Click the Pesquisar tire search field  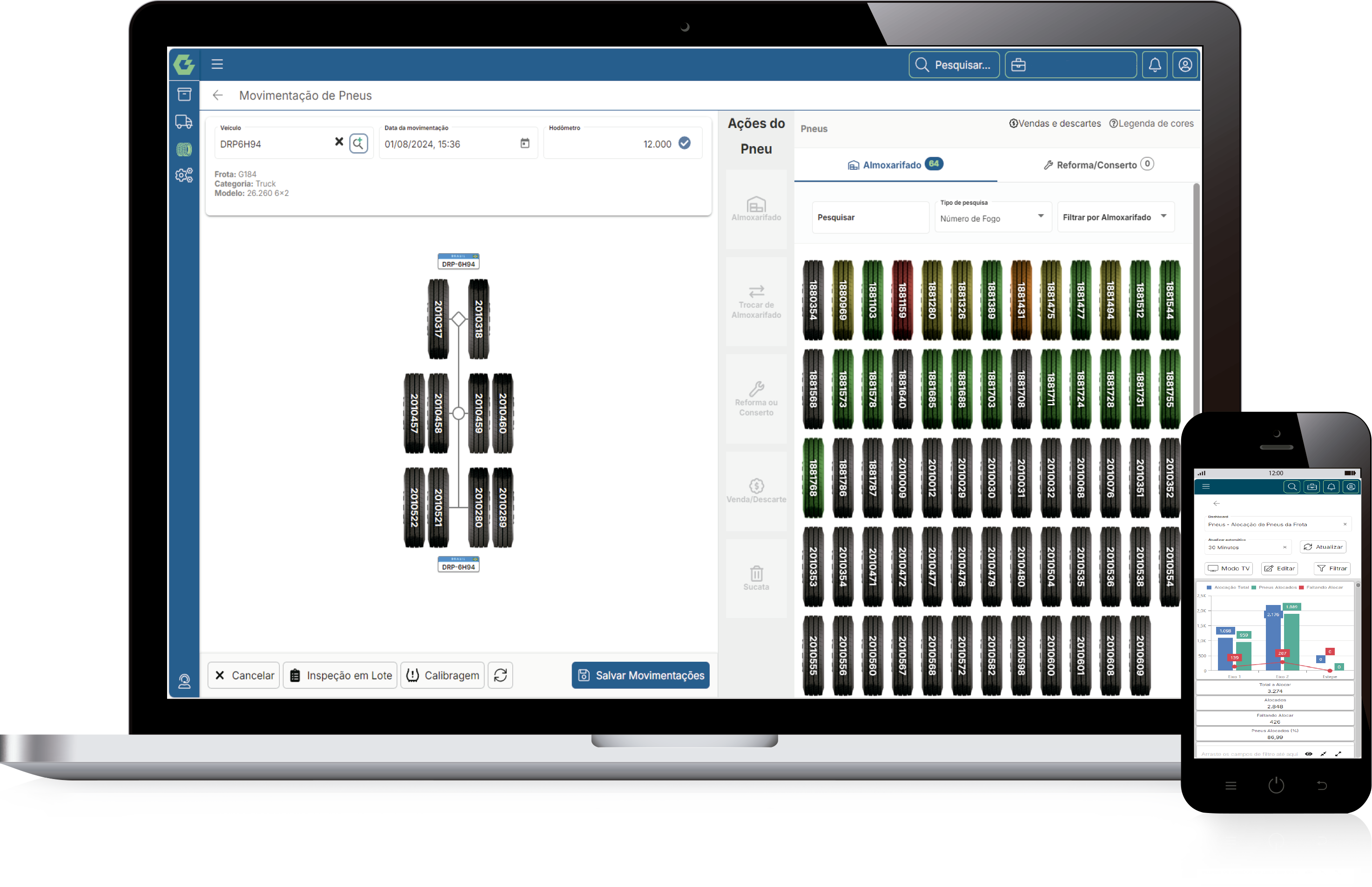(x=869, y=217)
